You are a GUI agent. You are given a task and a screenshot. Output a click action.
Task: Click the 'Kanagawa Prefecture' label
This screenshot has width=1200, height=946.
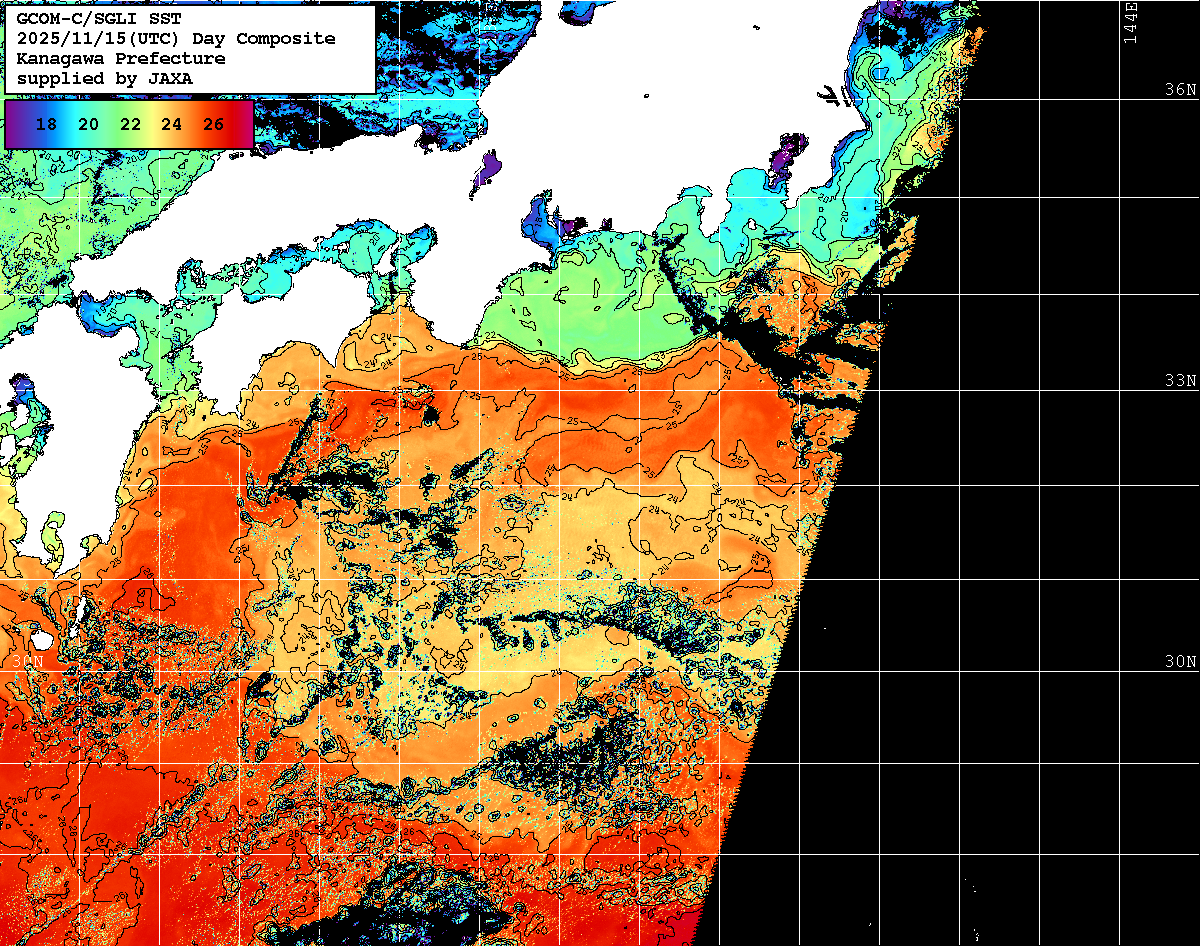(x=120, y=59)
